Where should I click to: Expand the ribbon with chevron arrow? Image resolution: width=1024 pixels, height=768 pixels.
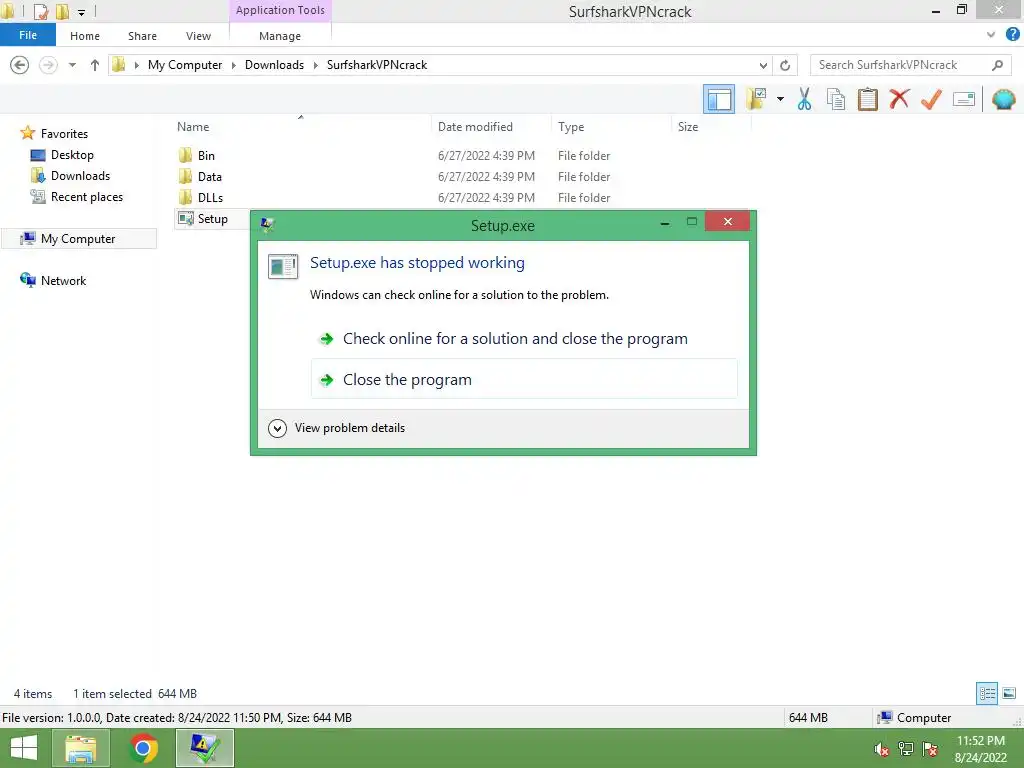pyautogui.click(x=991, y=35)
